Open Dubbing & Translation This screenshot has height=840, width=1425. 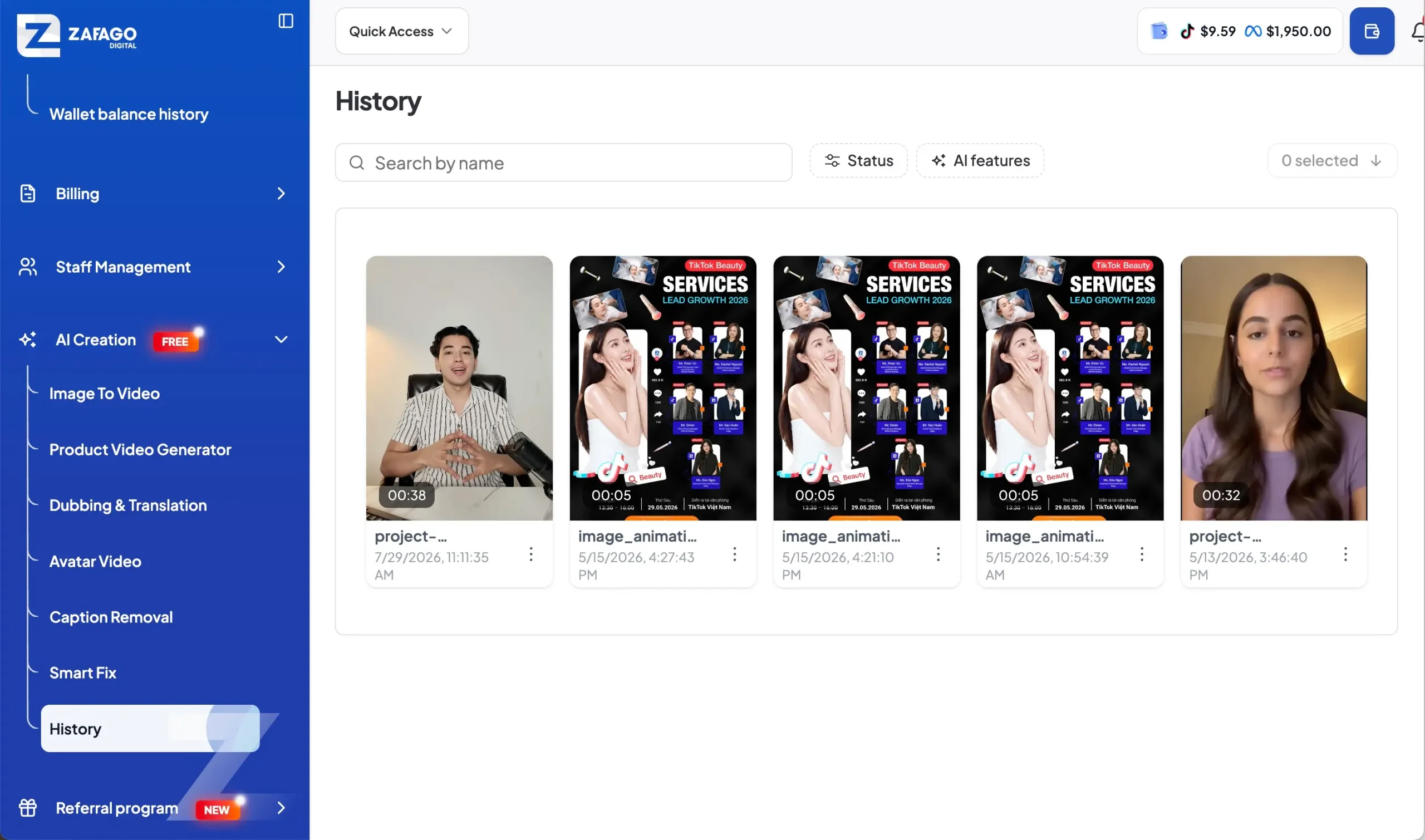click(129, 505)
